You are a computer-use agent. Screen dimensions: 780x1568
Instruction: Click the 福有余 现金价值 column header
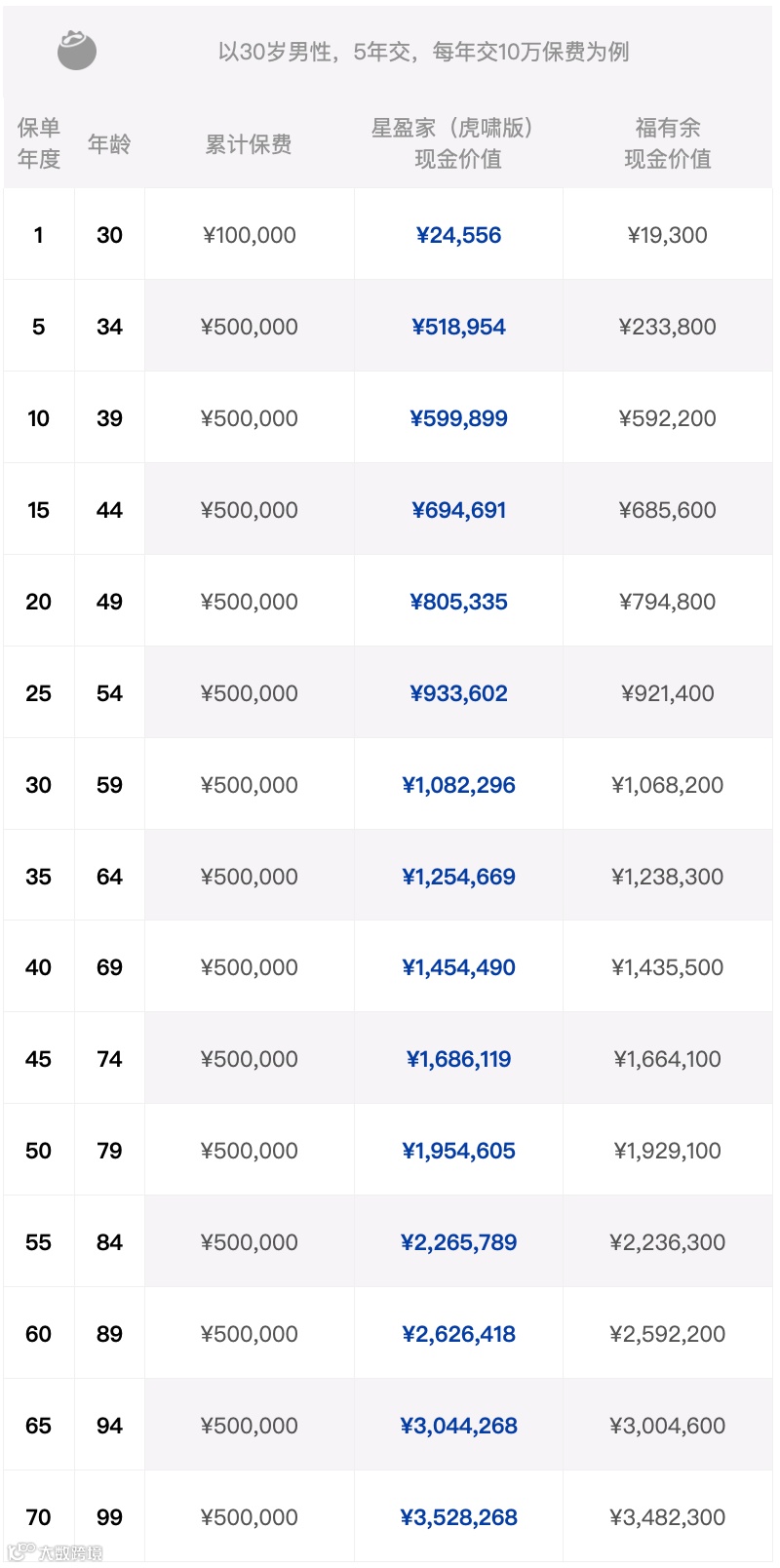[x=668, y=142]
